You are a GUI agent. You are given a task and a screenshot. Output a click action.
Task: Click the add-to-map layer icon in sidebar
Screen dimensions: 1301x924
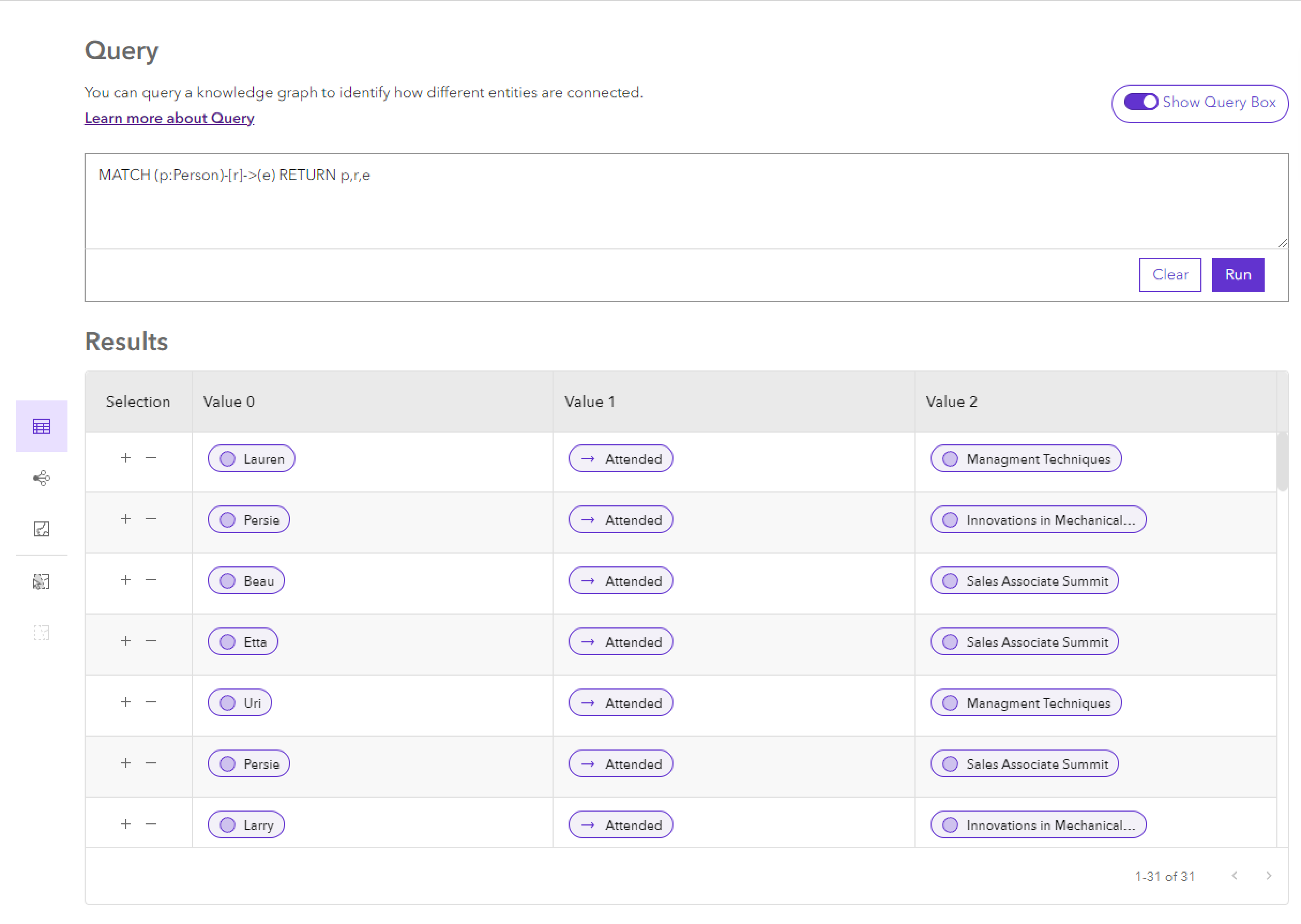point(41,580)
